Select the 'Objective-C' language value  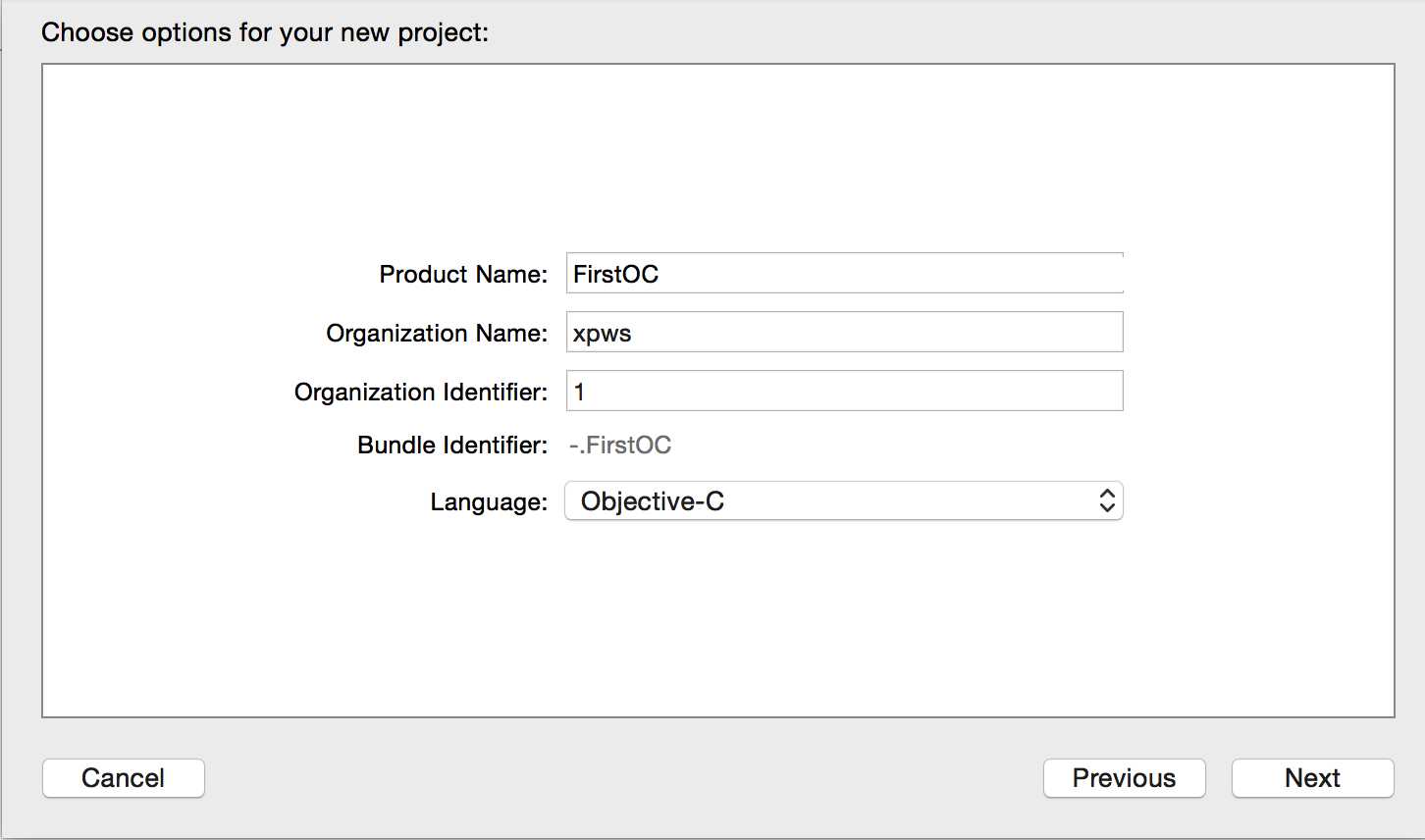point(653,501)
